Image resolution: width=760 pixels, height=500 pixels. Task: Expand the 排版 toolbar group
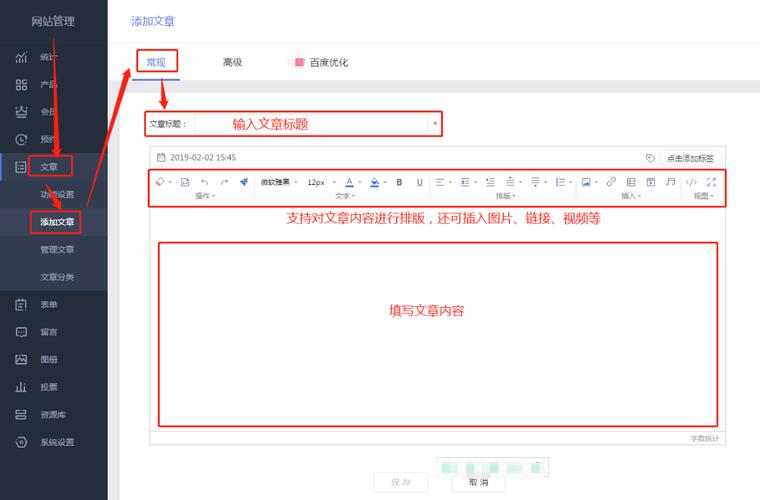coord(505,196)
